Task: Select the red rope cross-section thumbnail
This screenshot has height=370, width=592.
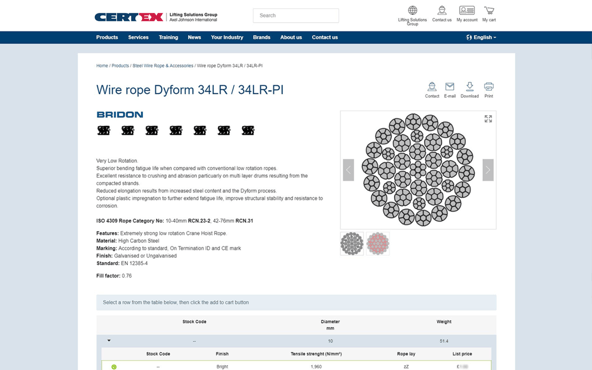Action: 378,244
